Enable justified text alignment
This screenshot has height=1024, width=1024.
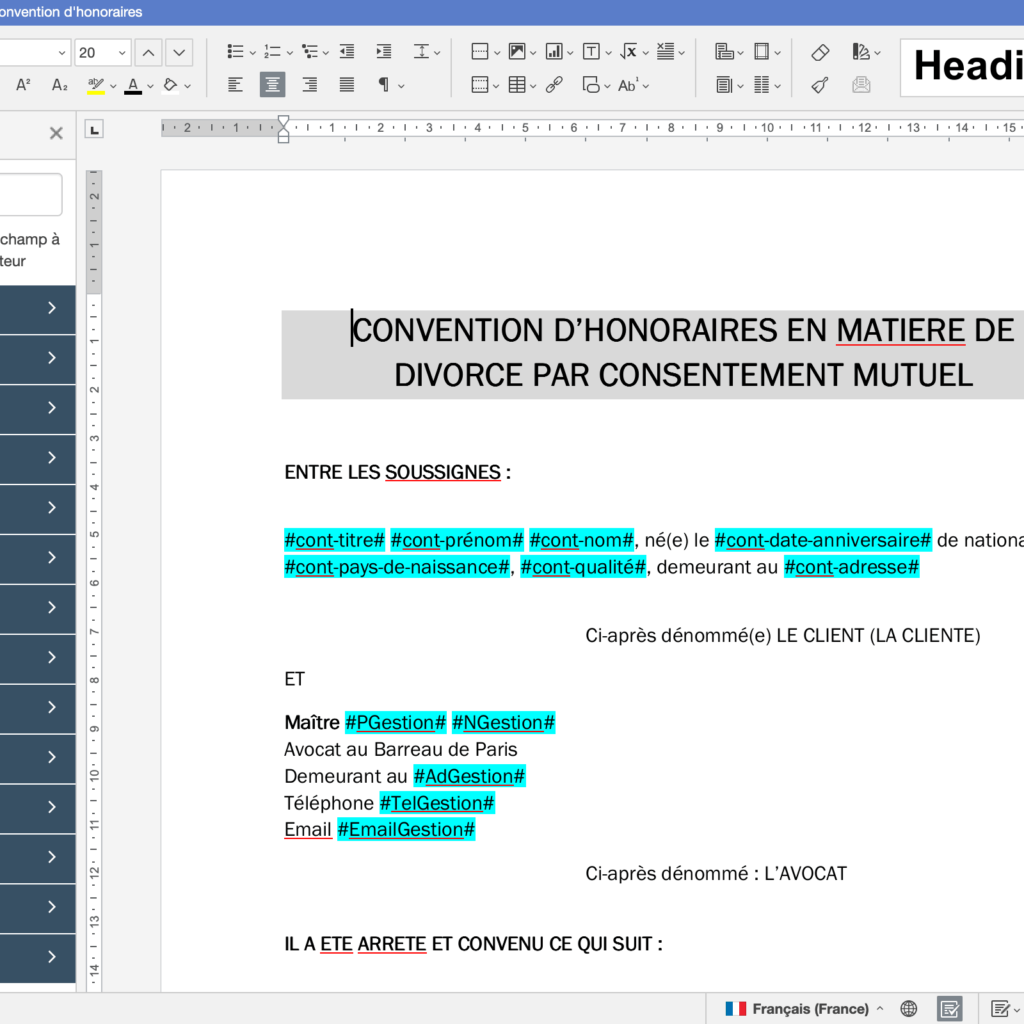pos(346,85)
